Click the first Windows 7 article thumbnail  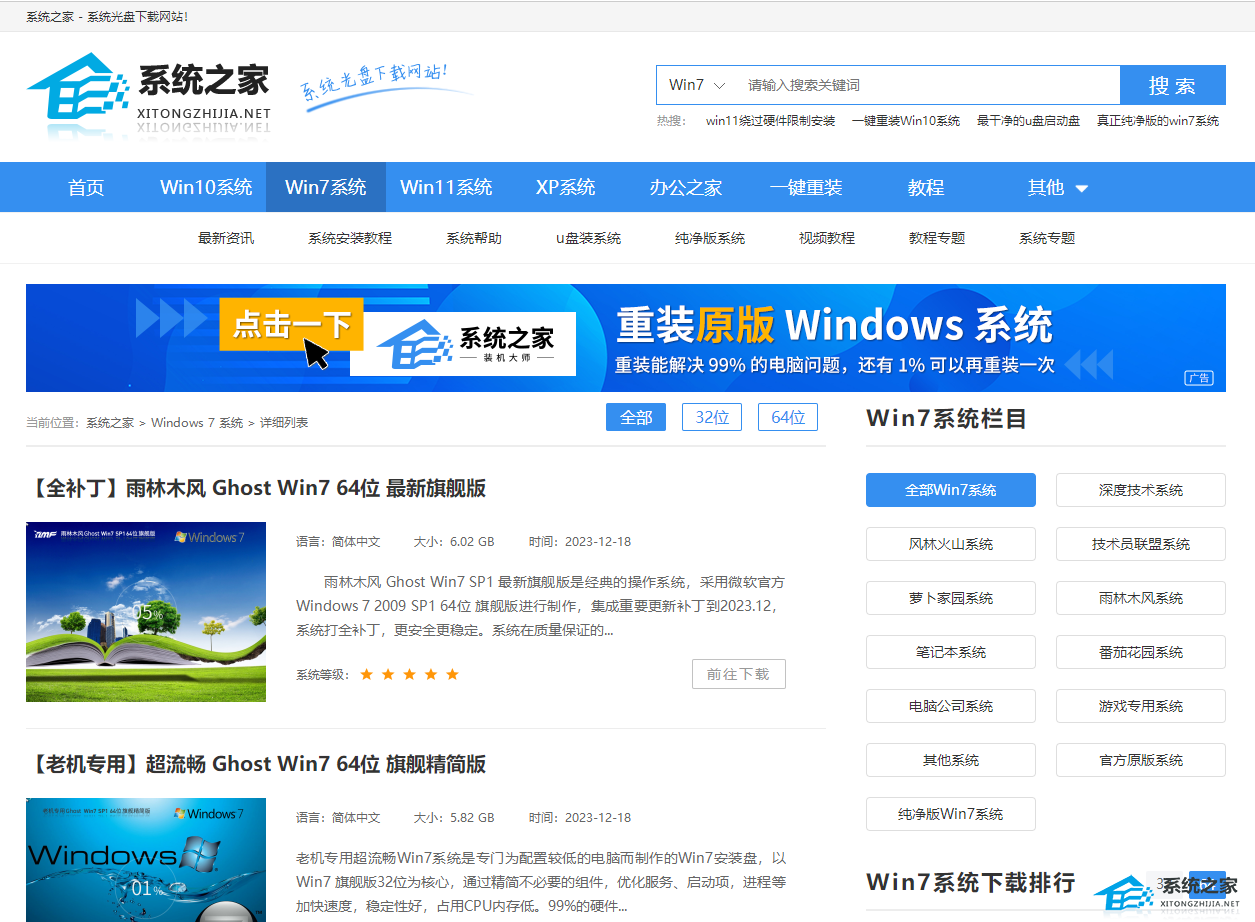[145, 610]
